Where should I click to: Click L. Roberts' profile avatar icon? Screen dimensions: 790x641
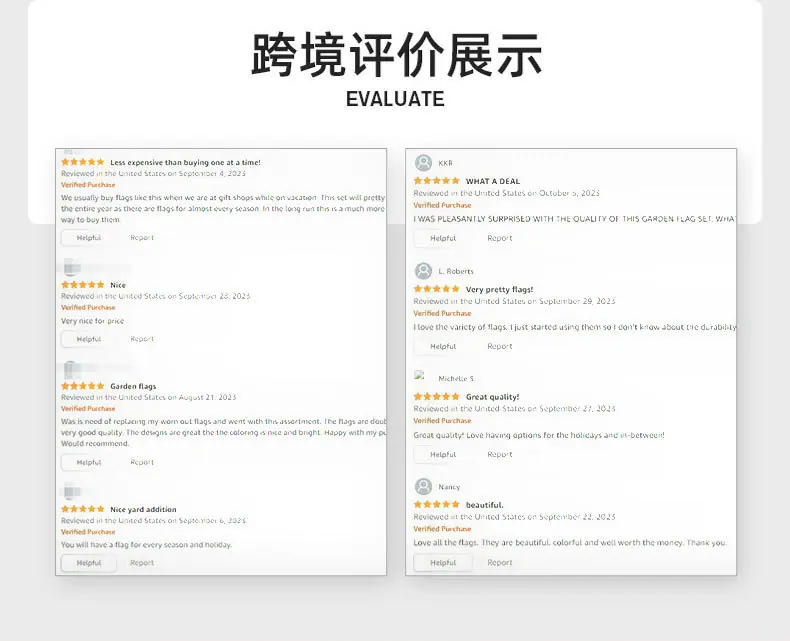pyautogui.click(x=423, y=271)
